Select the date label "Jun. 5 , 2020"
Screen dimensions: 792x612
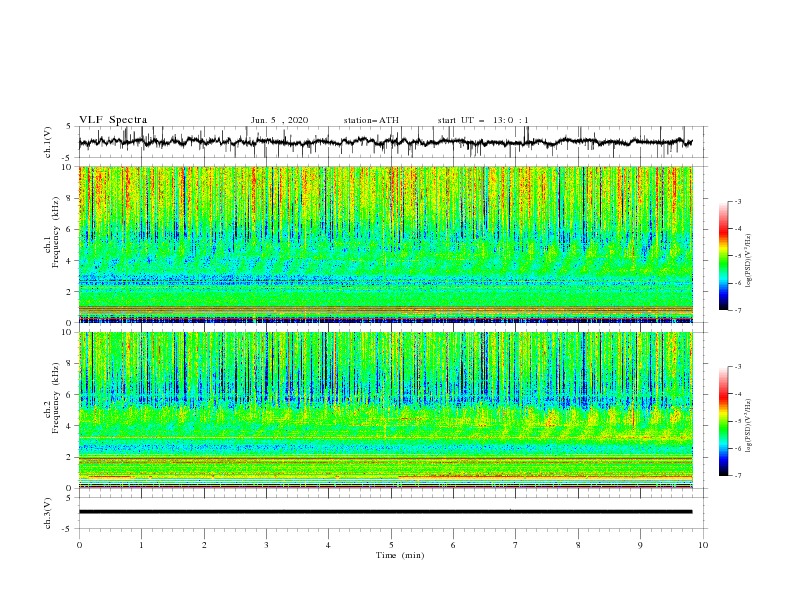[x=279, y=120]
